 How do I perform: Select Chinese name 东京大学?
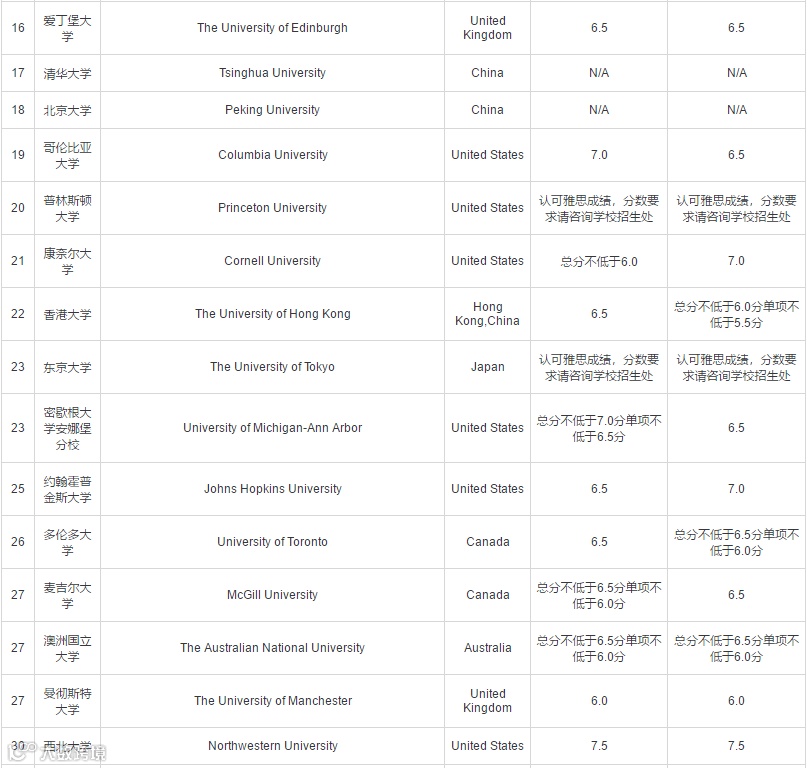(67, 367)
